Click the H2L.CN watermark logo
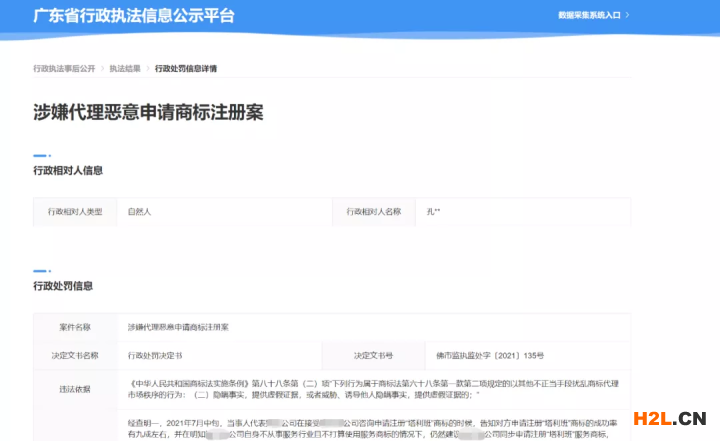Image resolution: width=720 pixels, height=441 pixels. click(x=671, y=419)
